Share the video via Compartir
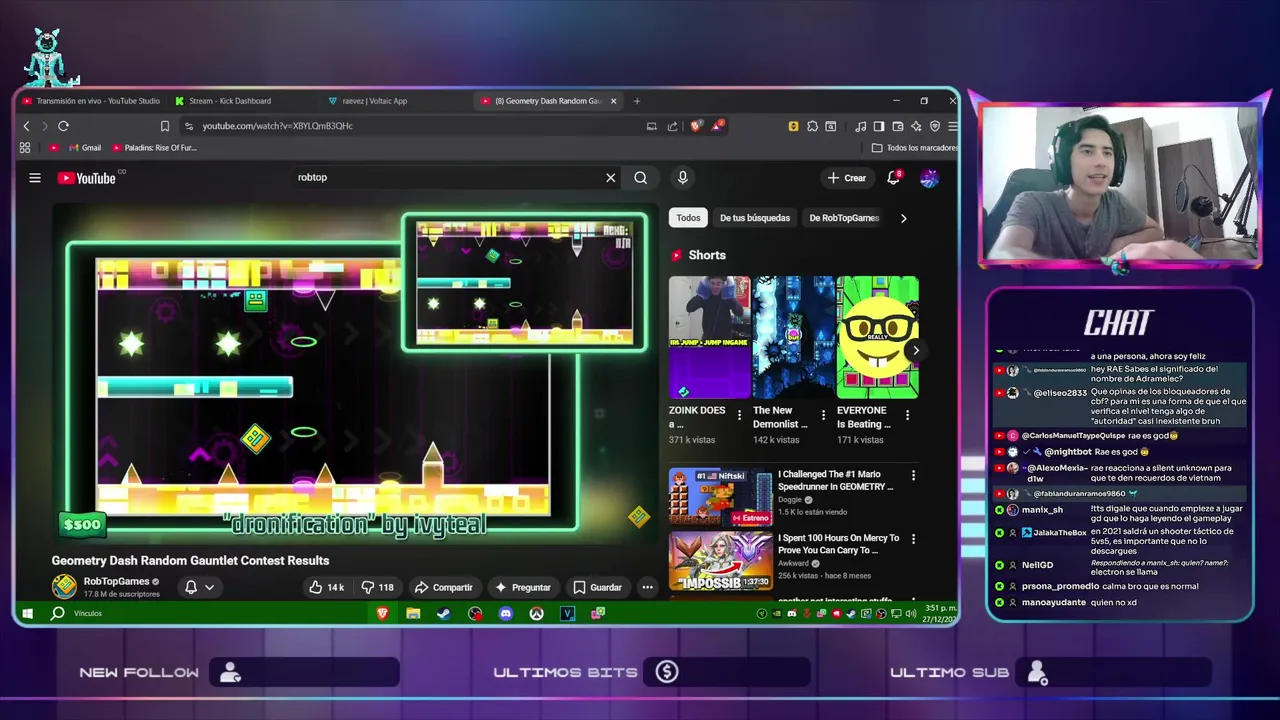Screen dimensions: 1280x720 (x=443, y=587)
